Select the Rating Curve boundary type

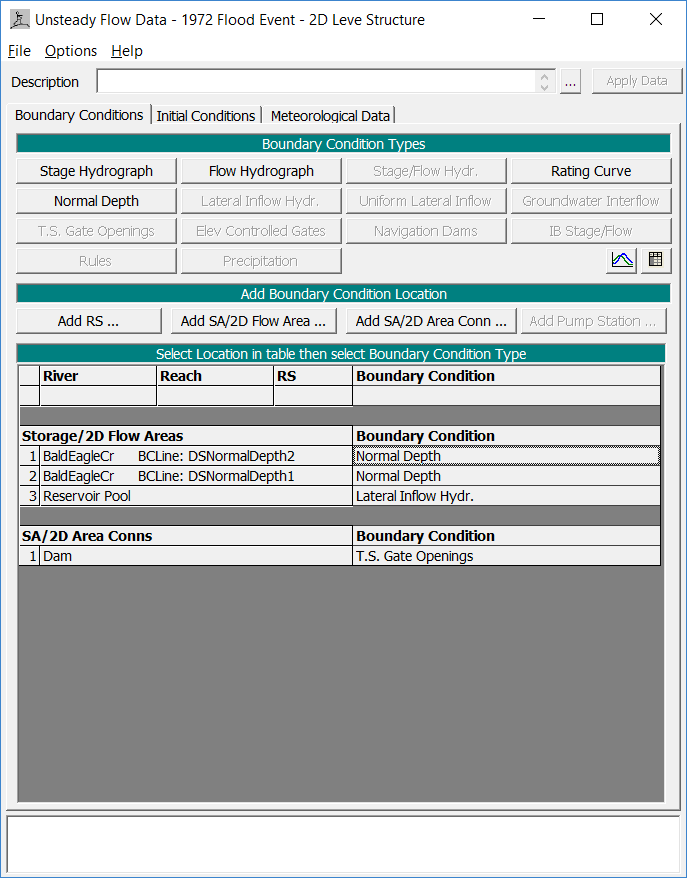(590, 171)
